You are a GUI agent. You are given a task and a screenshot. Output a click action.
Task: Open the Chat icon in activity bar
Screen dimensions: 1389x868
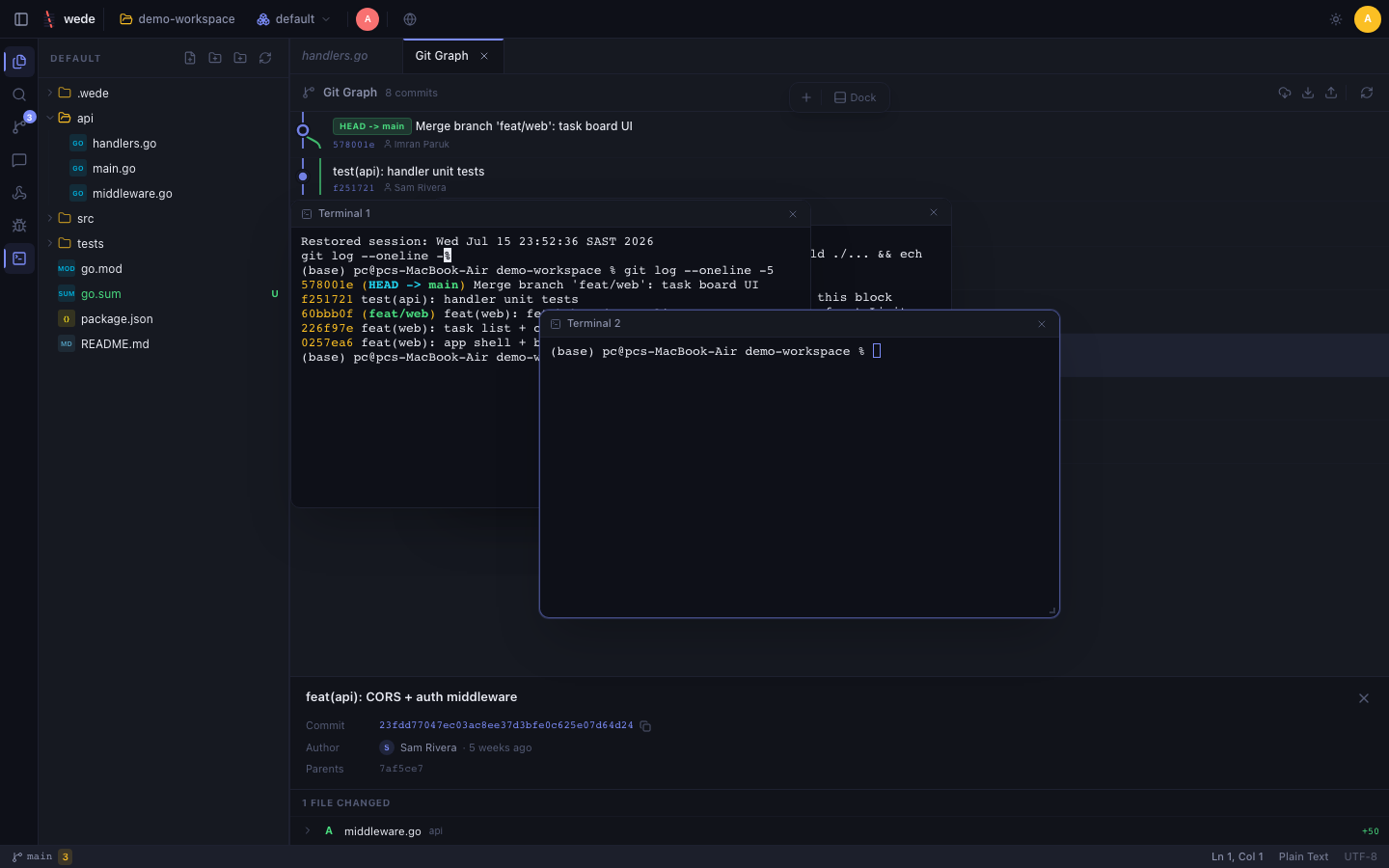(x=19, y=160)
